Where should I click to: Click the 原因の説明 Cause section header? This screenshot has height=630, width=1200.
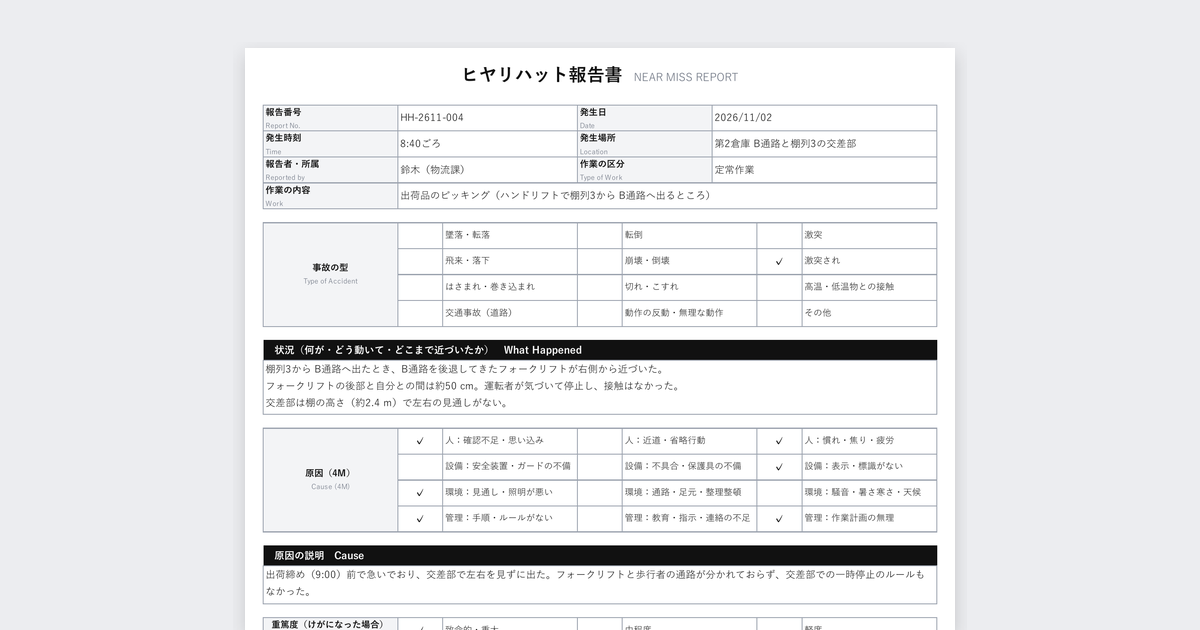coord(600,556)
